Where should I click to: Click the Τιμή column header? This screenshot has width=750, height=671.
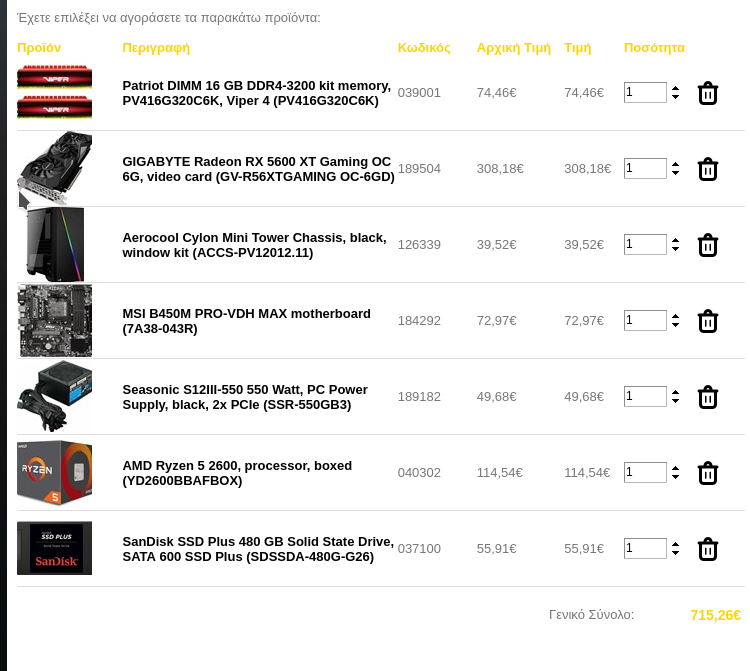tap(577, 48)
